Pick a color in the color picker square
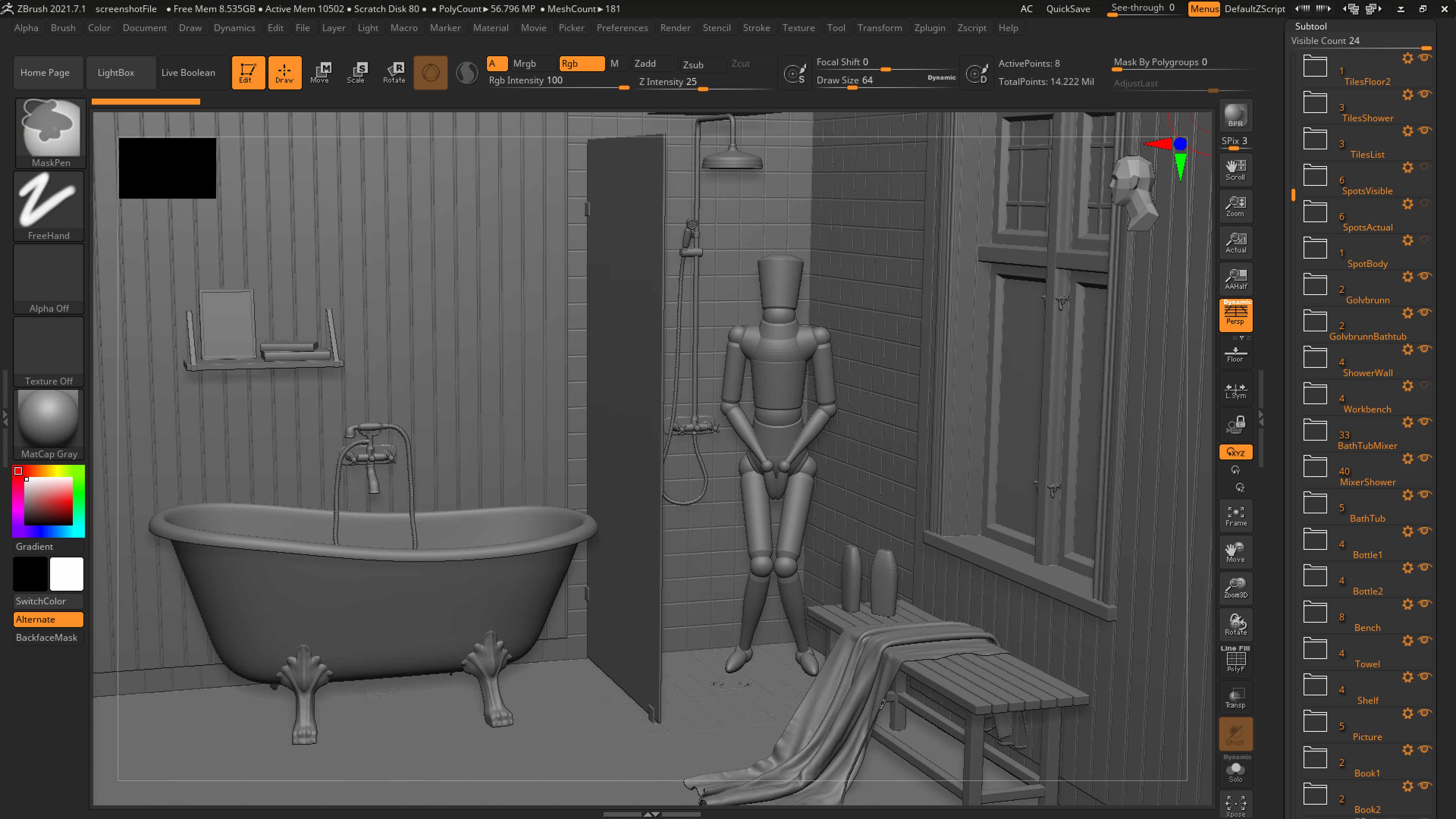The image size is (1456, 819). [x=49, y=501]
